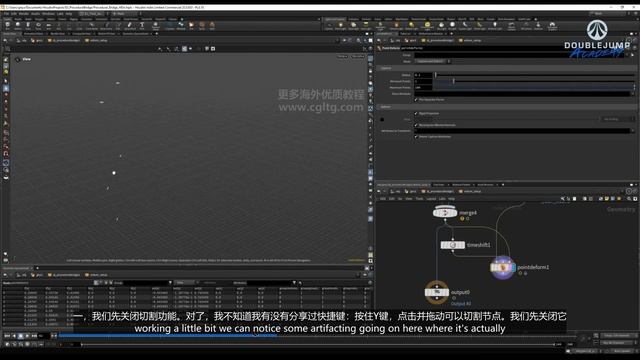Open the Mode dropdown in Point Deform parameters
Viewport: 640px width, 360px height.
coord(433,61)
